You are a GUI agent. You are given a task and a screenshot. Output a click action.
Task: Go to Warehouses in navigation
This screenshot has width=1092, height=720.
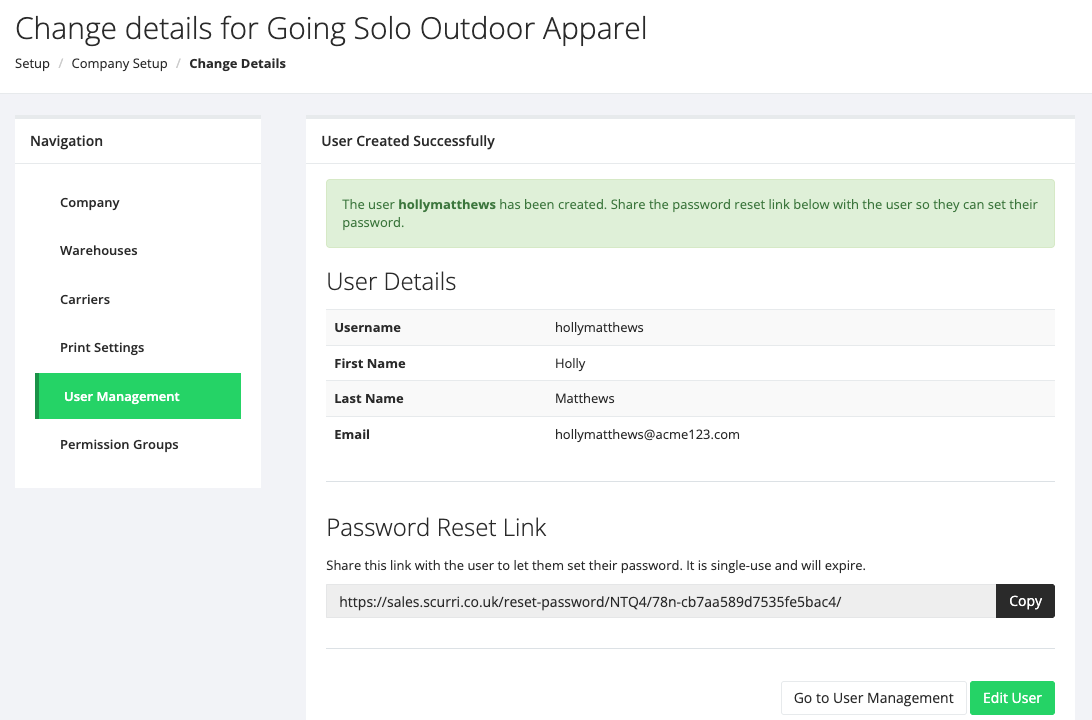[x=98, y=251]
